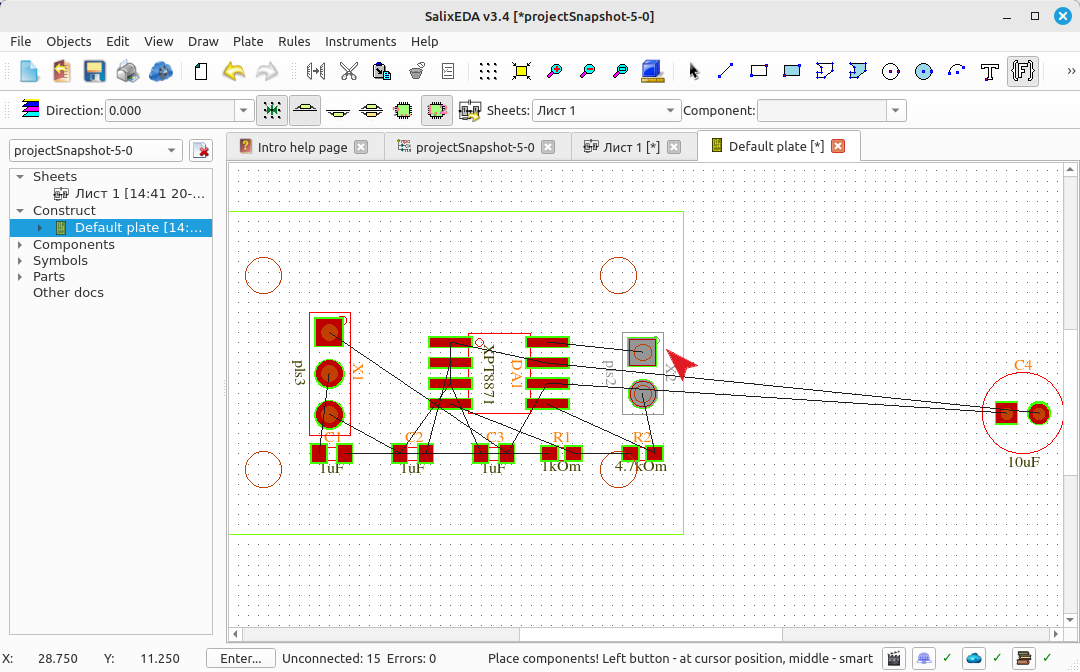Image resolution: width=1080 pixels, height=672 pixels.
Task: Click the clapperboard status bar button
Action: (894, 658)
